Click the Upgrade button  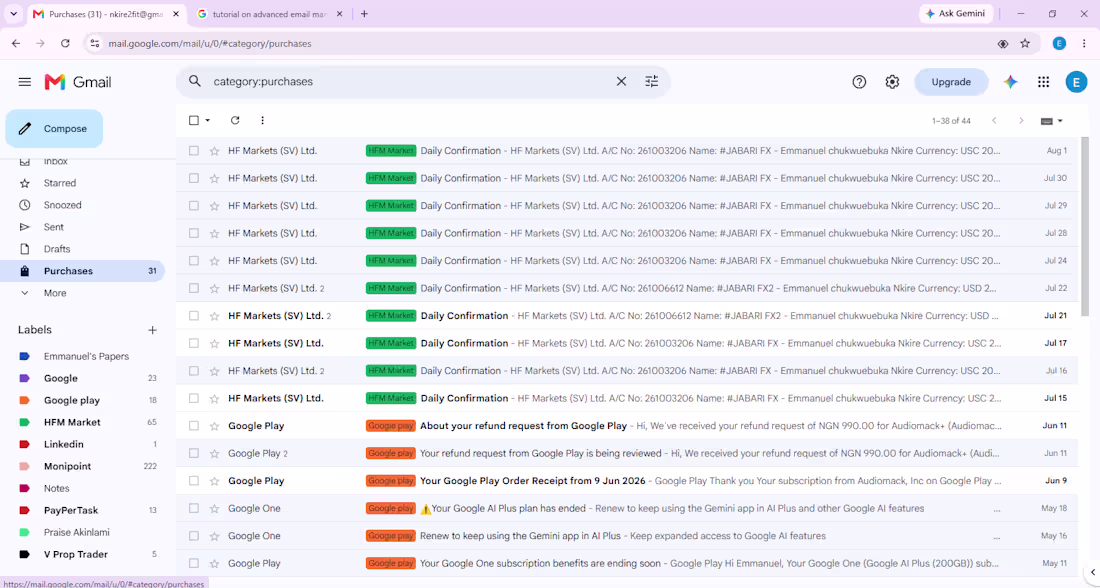951,82
